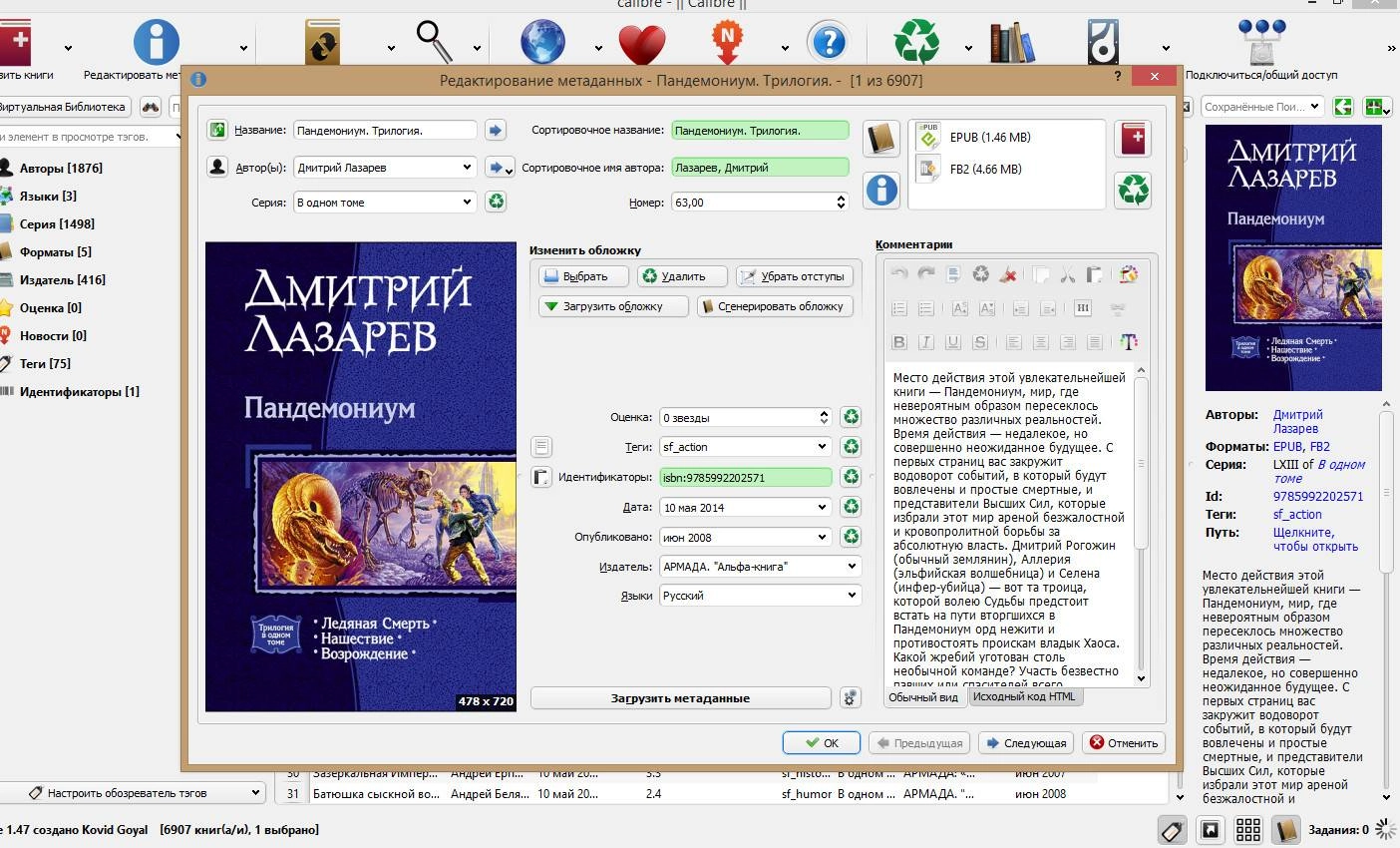The image size is (1400, 848).
Task: Click scissors cut icon in comments editor
Action: click(1068, 274)
